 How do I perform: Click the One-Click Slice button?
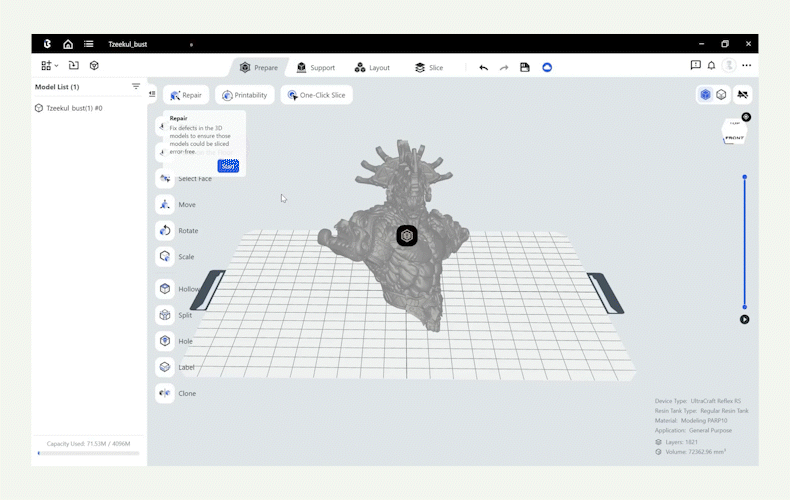click(316, 95)
